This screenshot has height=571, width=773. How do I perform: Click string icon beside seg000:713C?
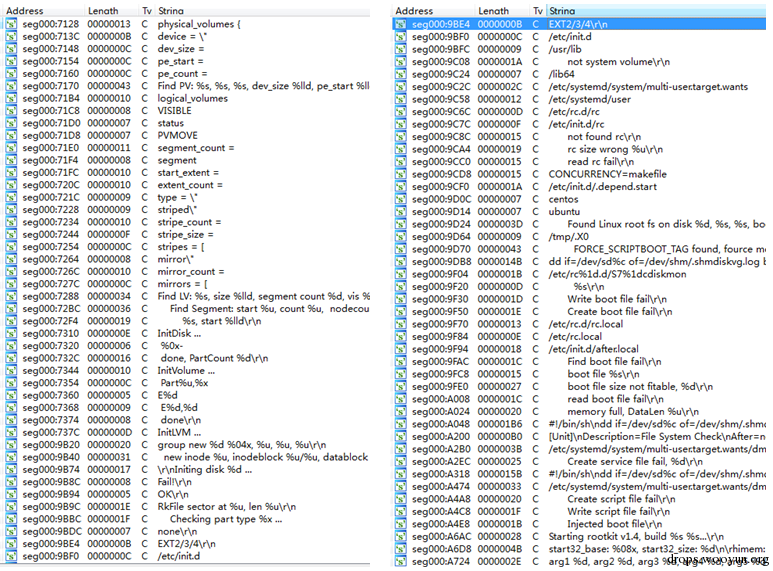(11, 36)
